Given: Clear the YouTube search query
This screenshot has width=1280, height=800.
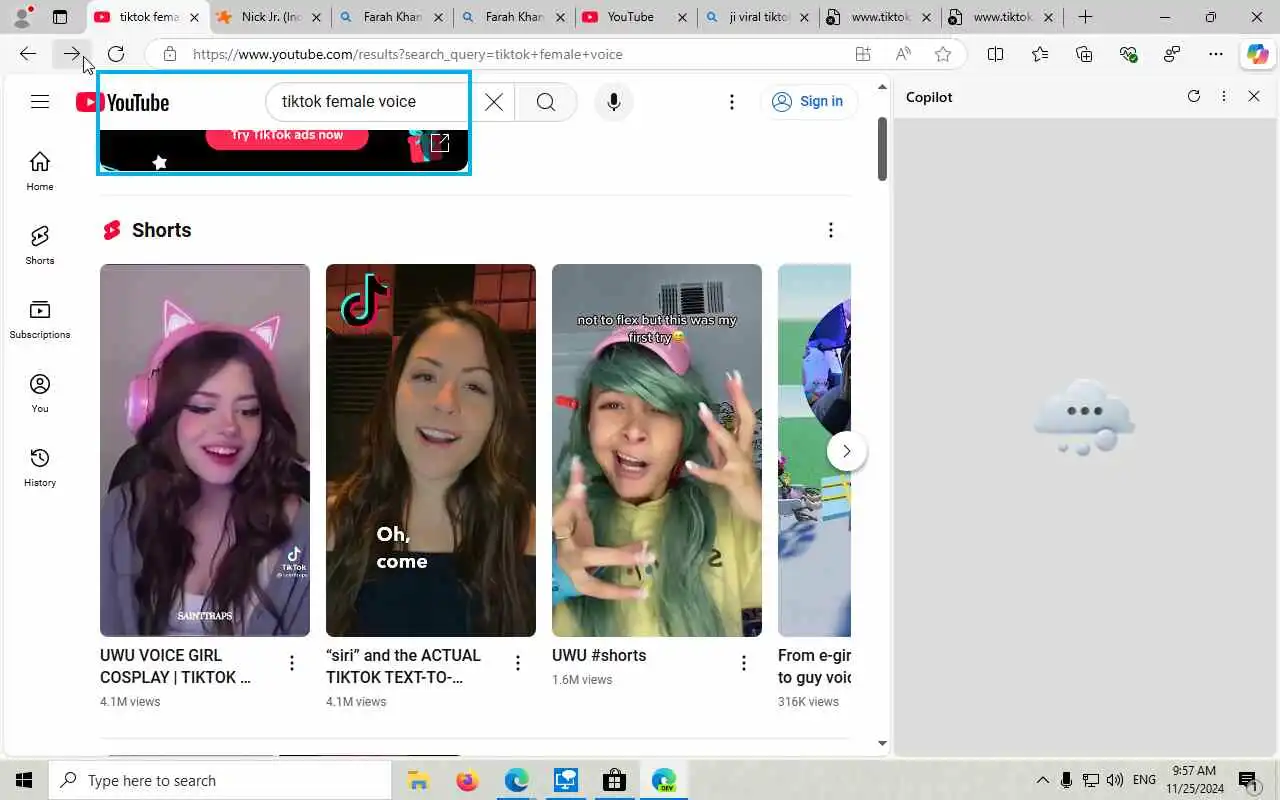Looking at the screenshot, I should point(494,101).
